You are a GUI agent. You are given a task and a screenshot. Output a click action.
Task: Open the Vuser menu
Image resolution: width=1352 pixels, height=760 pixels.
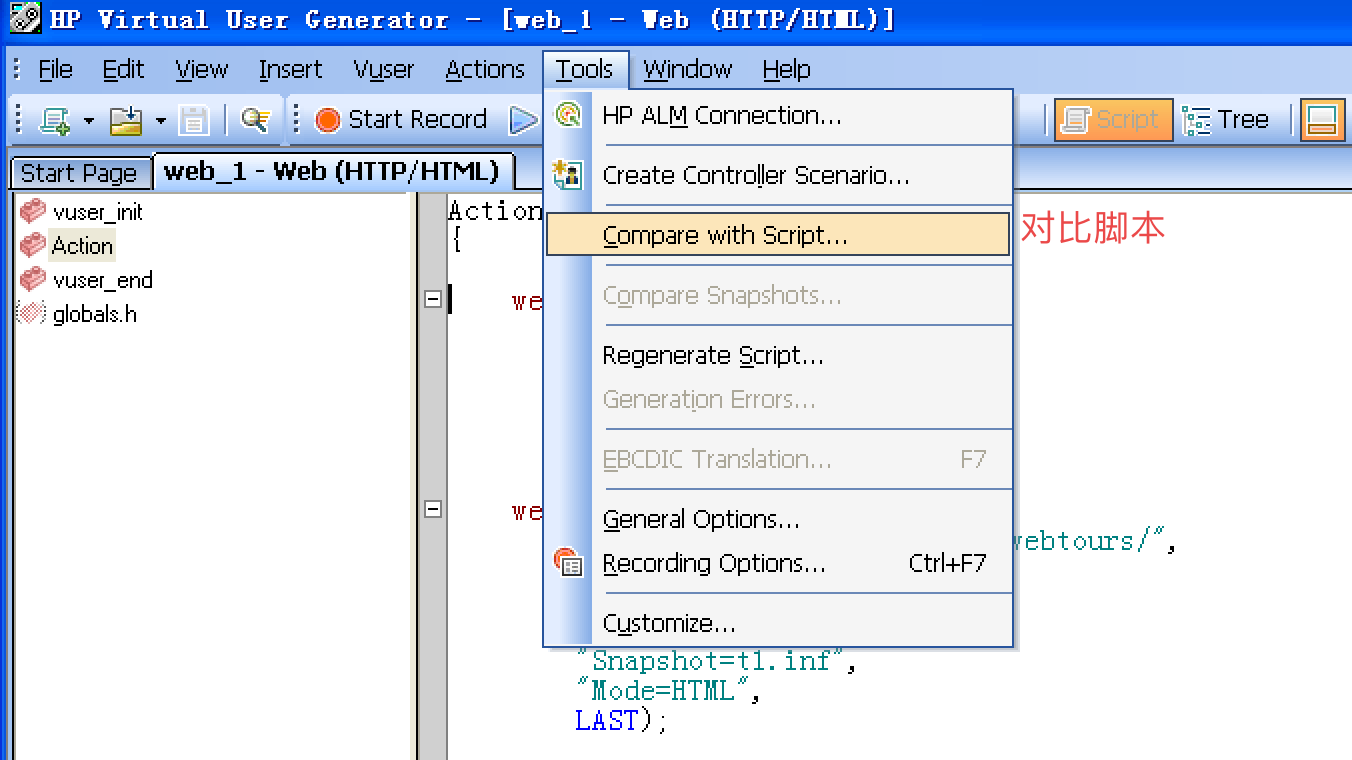384,70
